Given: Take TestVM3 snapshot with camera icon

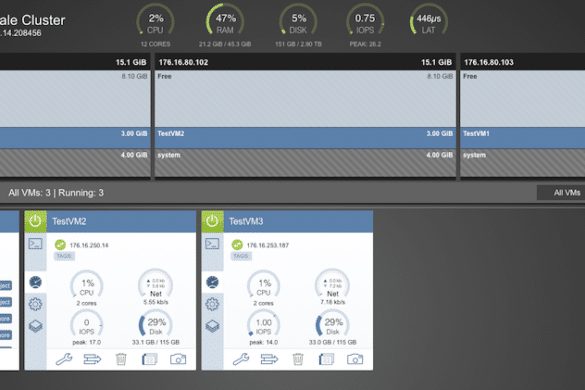Looking at the screenshot, I should (355, 359).
